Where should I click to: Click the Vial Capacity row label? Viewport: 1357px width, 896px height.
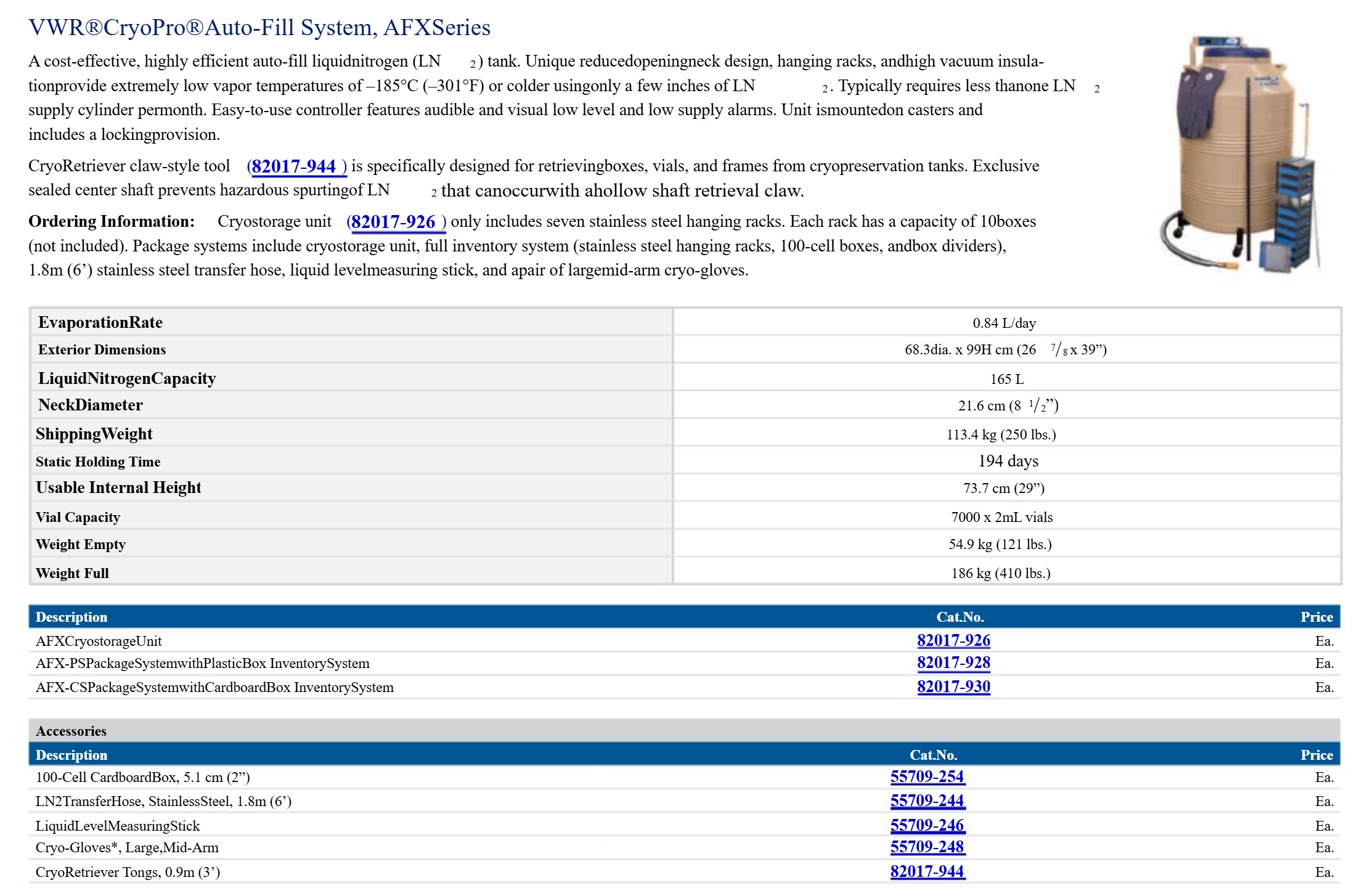point(78,517)
